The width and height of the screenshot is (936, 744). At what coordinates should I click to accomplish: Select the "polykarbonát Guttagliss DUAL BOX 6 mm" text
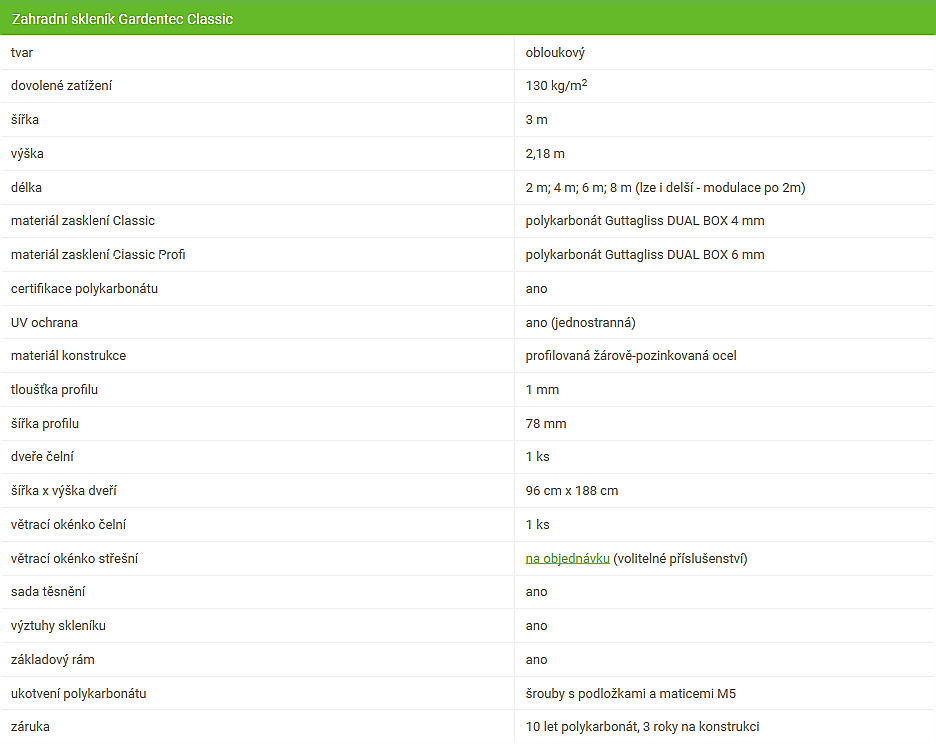click(645, 255)
